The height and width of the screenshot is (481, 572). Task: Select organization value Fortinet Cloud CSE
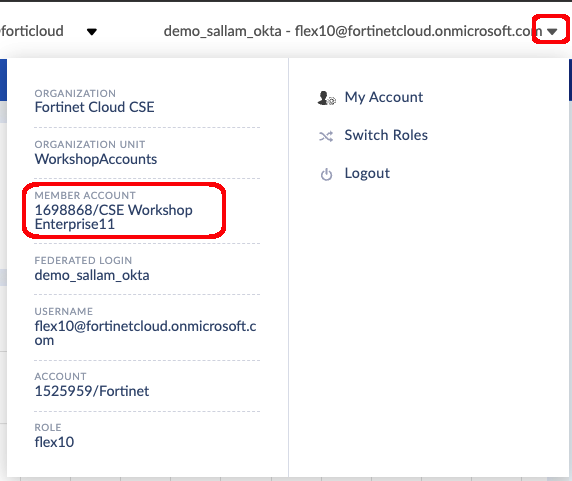click(94, 107)
